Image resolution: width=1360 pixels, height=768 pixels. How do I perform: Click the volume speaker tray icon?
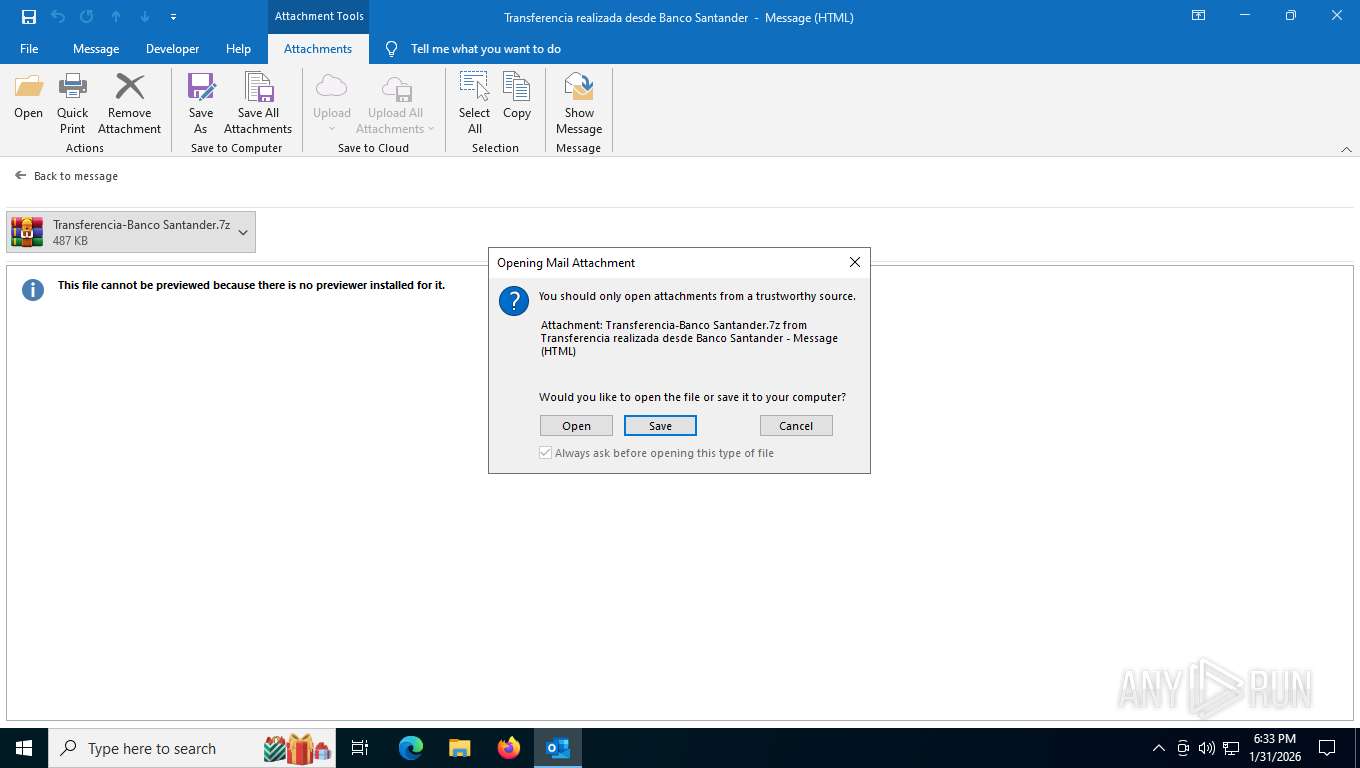[1206, 748]
